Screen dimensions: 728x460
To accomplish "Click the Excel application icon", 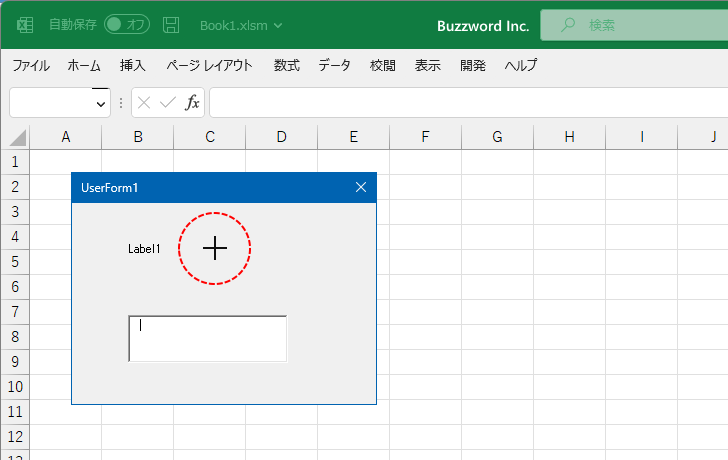I will coord(25,25).
